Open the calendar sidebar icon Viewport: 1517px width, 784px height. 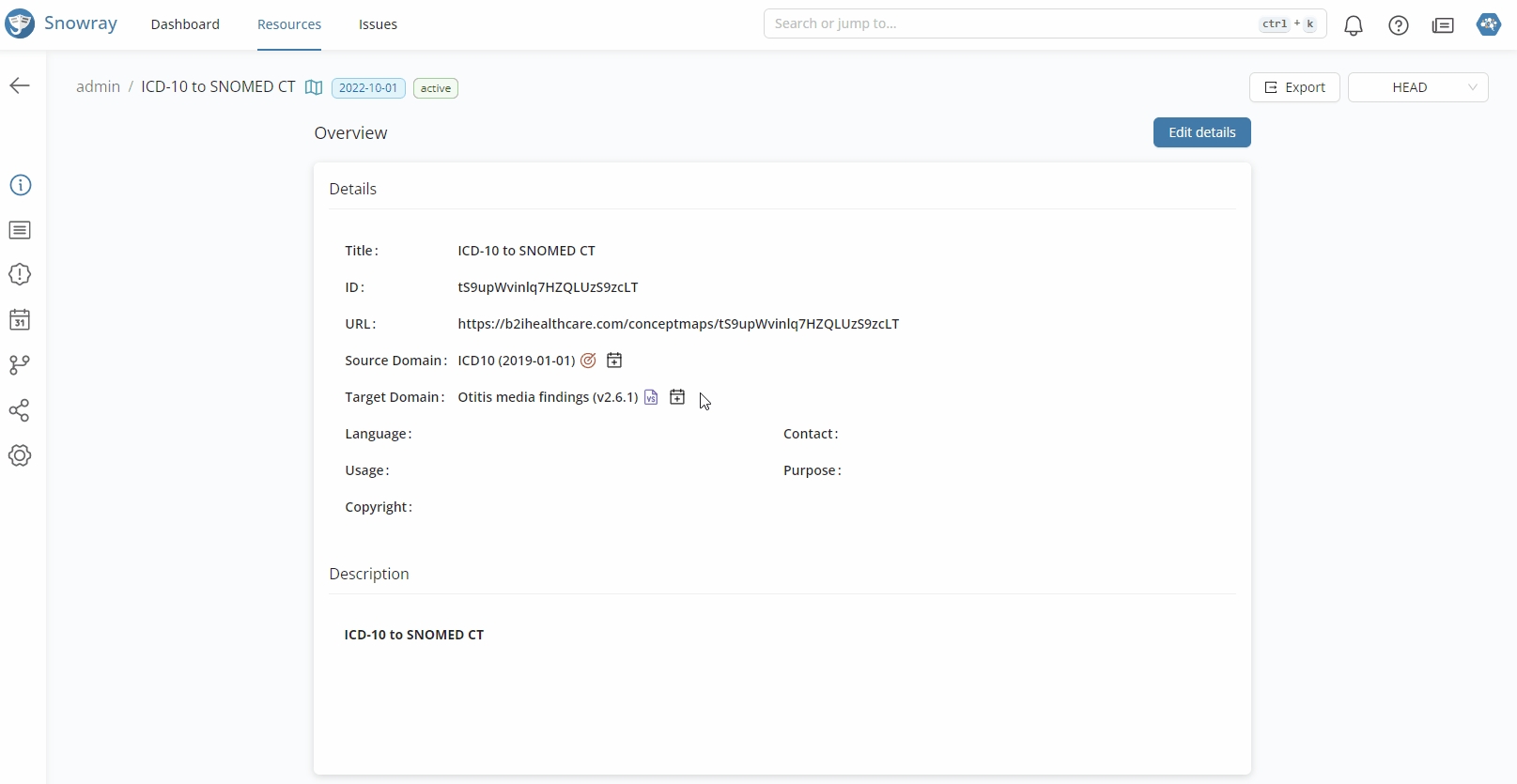tap(20, 320)
